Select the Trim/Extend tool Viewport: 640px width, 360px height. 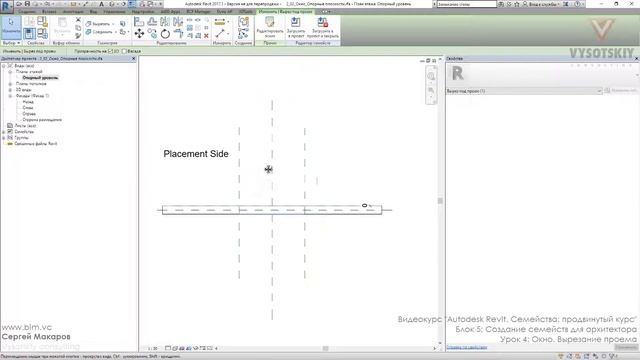(x=178, y=33)
